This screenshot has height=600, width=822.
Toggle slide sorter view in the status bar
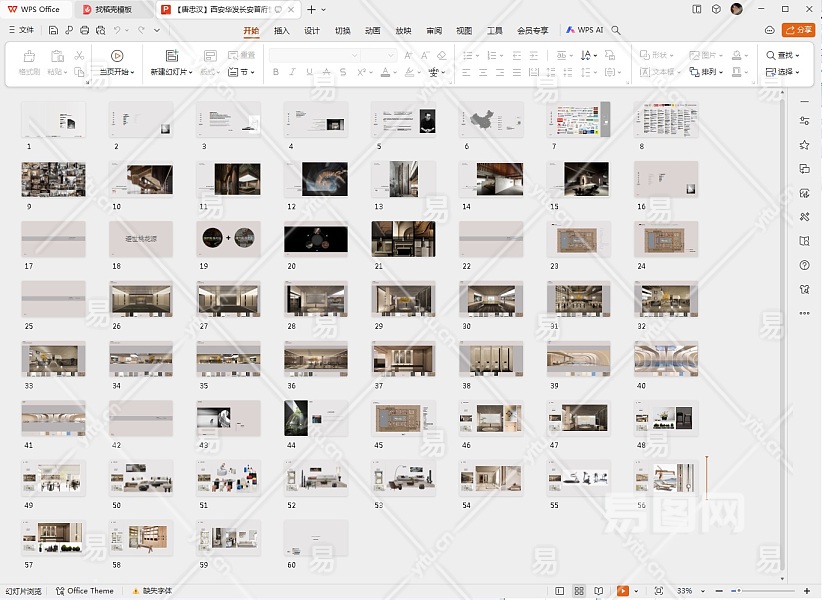tap(579, 591)
